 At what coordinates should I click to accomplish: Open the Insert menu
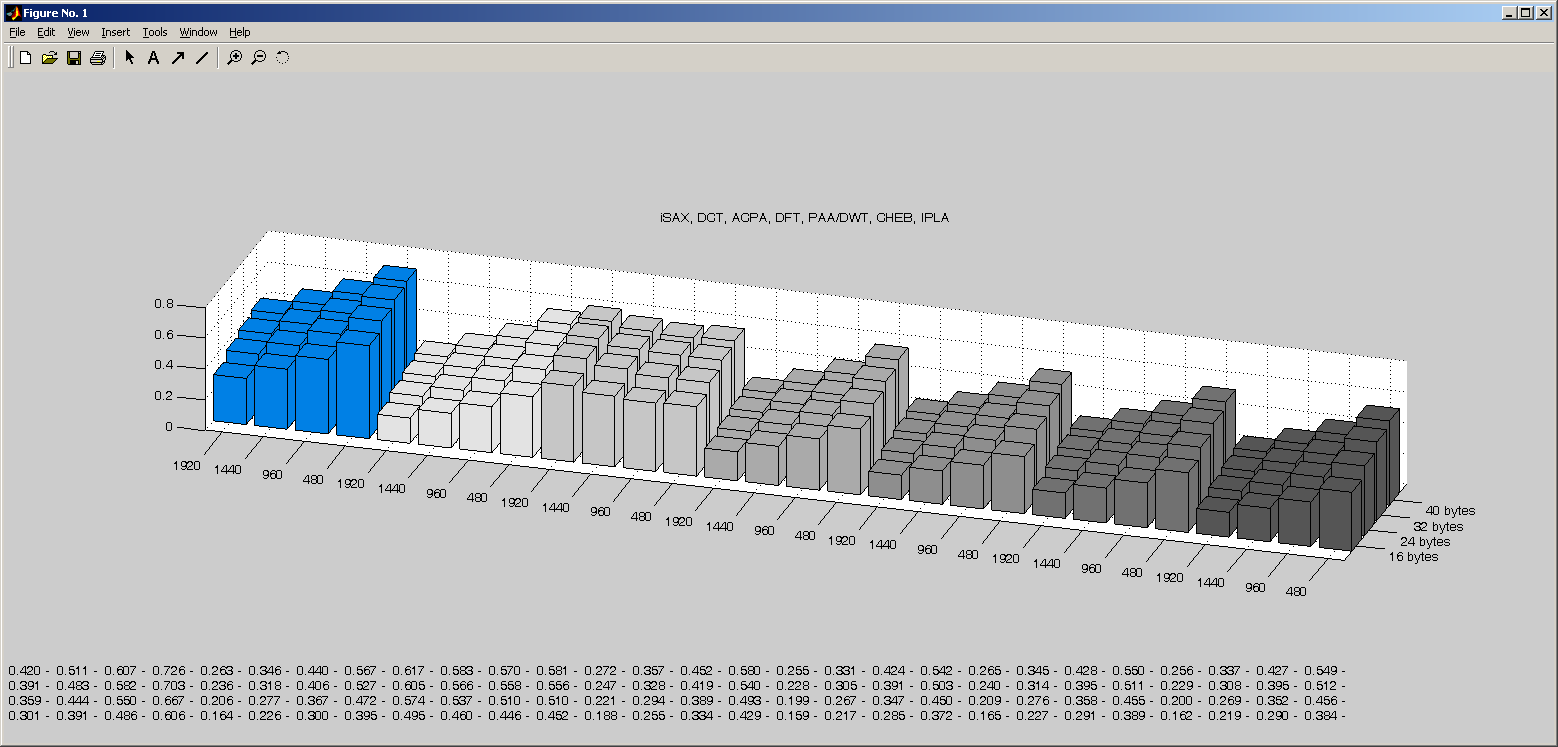(115, 32)
